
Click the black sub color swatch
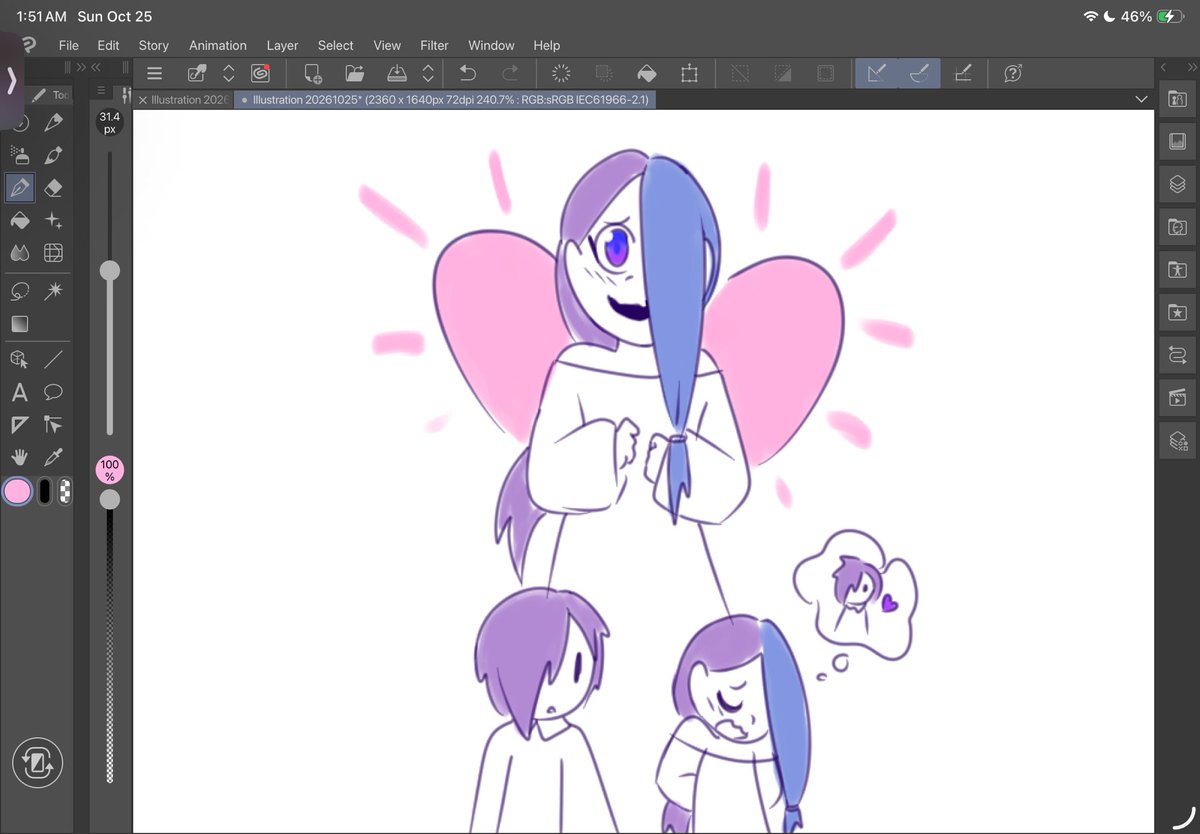click(x=45, y=491)
